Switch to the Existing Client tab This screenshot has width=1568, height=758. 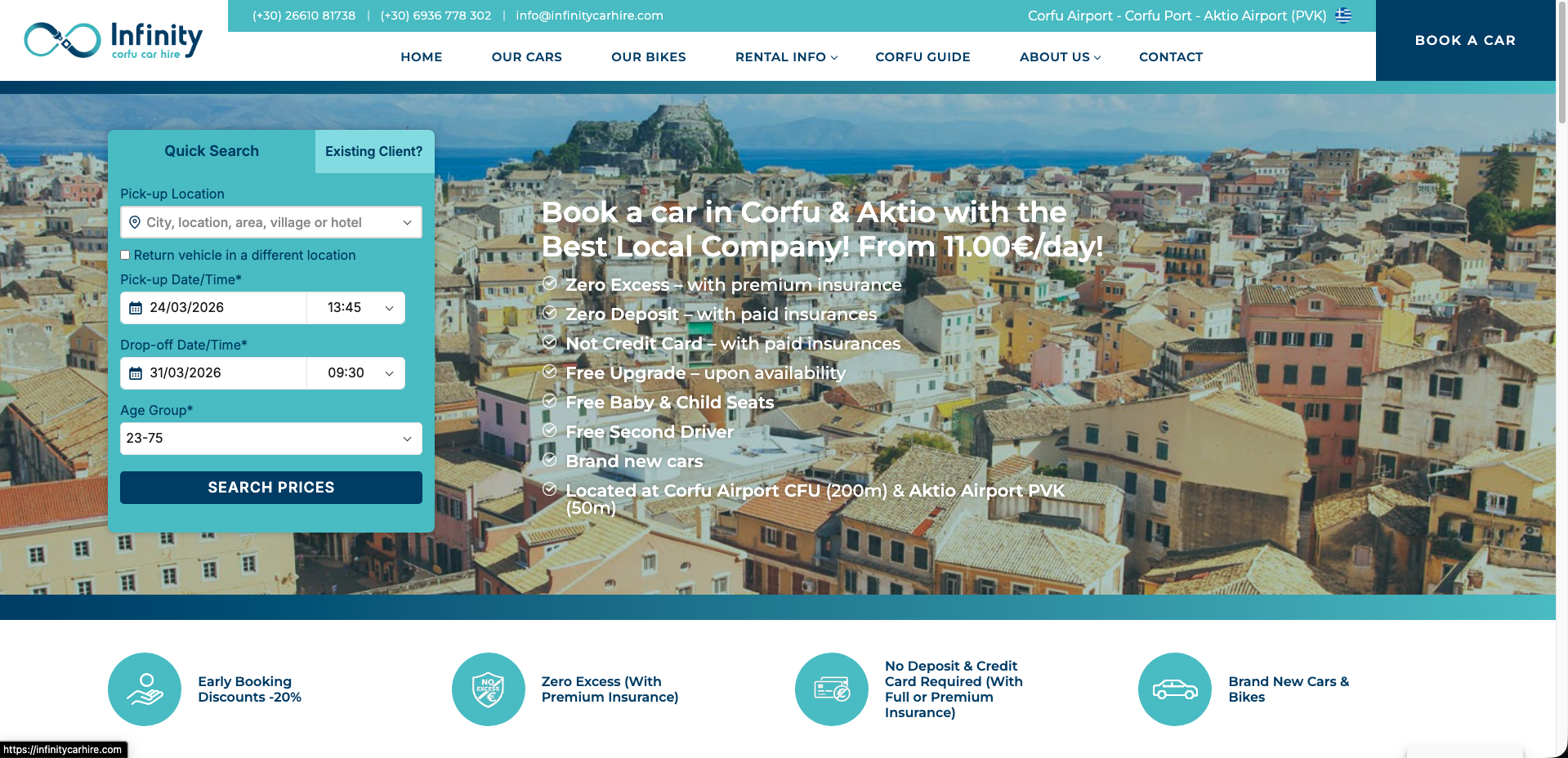point(373,151)
